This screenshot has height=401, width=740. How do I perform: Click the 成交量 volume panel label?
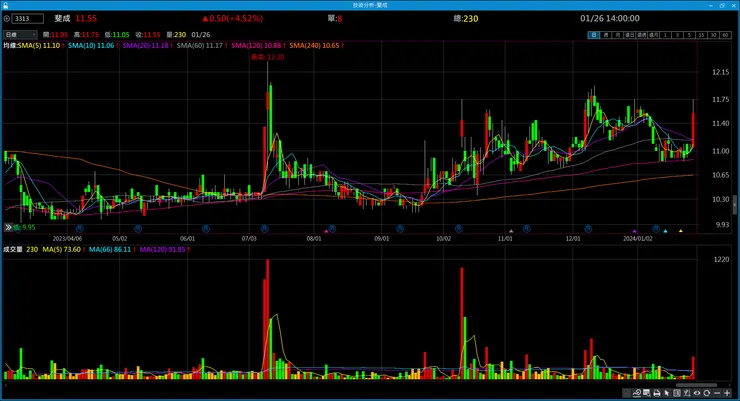click(x=13, y=249)
